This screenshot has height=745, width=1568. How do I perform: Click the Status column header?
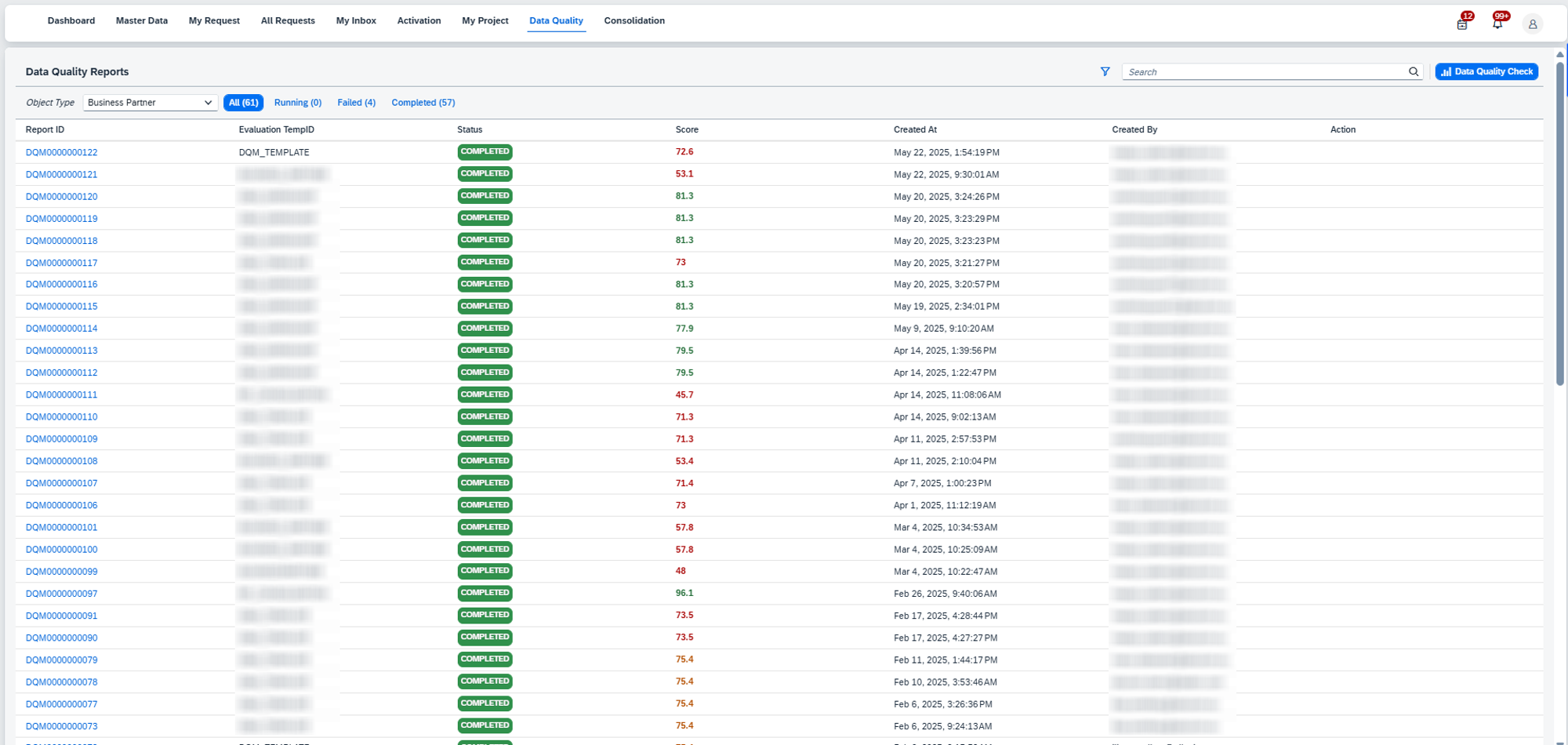point(470,130)
